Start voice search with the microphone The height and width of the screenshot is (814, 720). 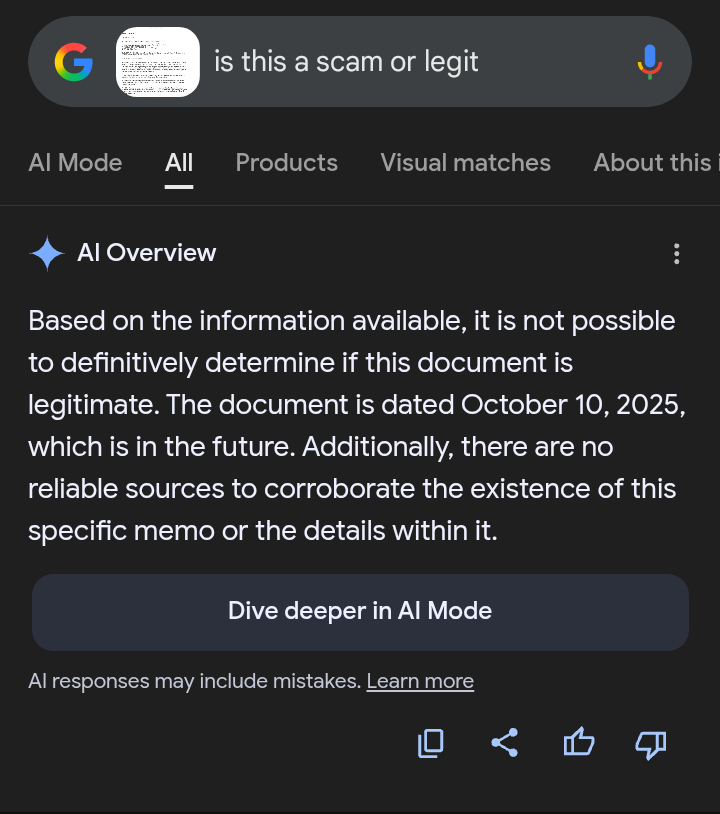click(x=649, y=62)
